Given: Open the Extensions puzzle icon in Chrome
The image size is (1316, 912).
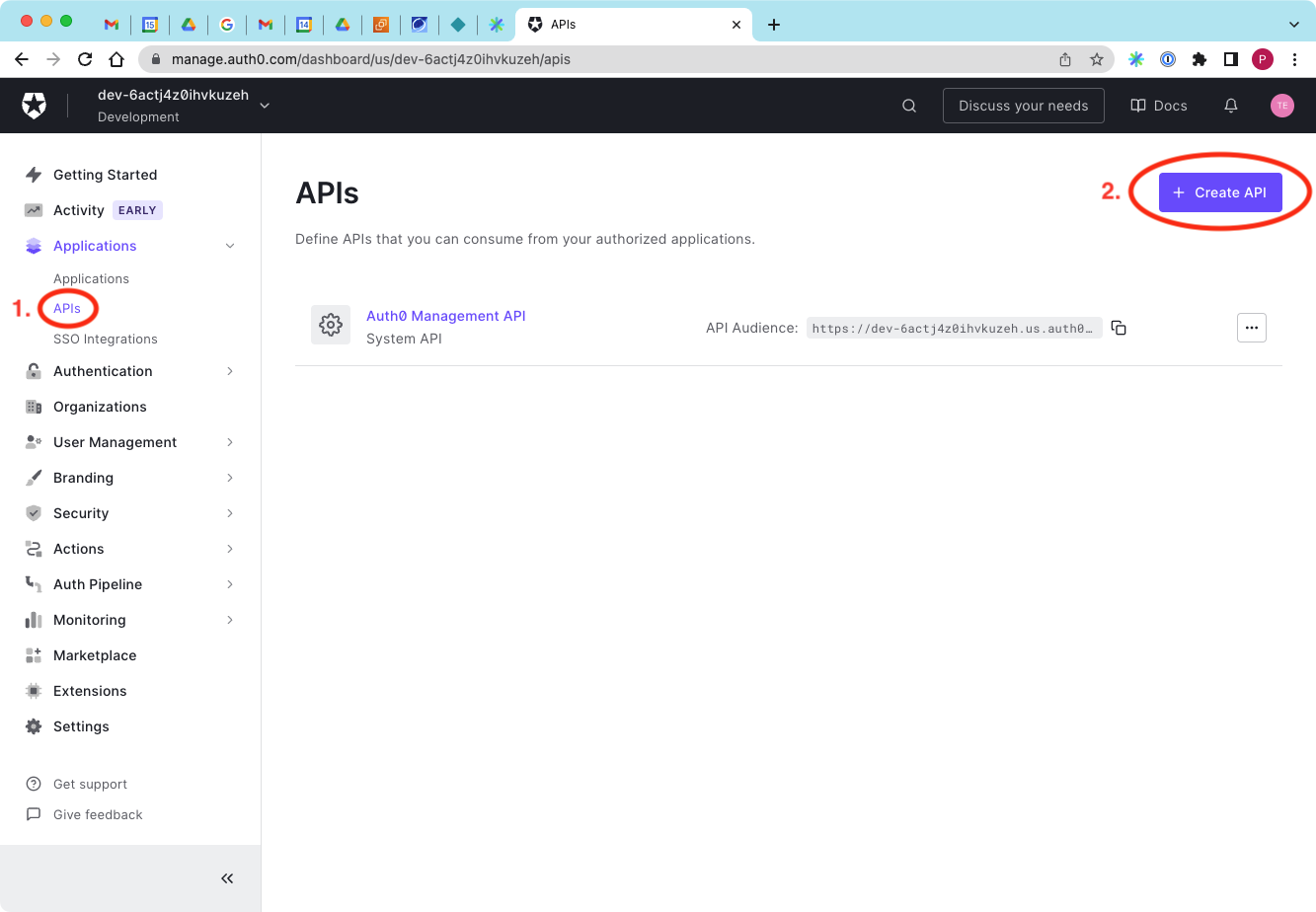Looking at the screenshot, I should pyautogui.click(x=1200, y=59).
